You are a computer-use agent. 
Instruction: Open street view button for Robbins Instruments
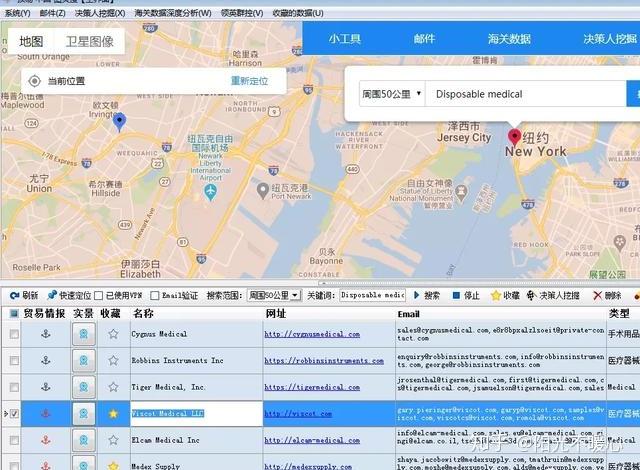(84, 361)
